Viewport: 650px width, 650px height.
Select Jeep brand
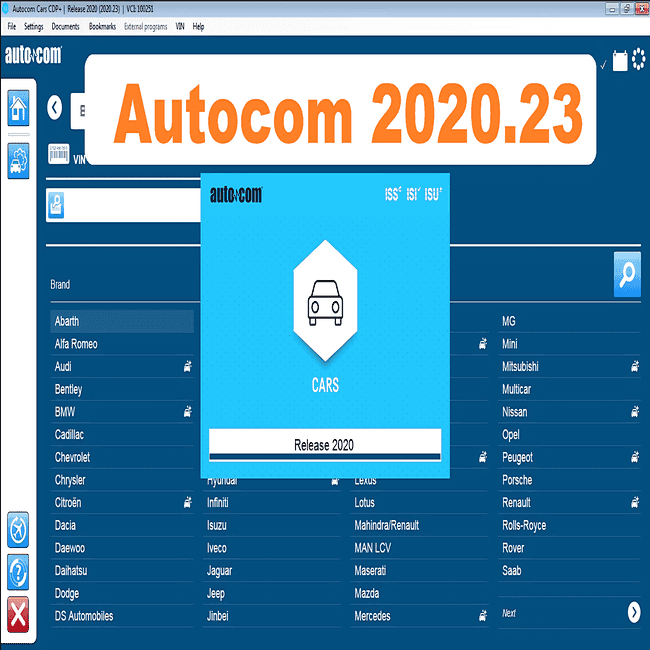tap(272, 593)
